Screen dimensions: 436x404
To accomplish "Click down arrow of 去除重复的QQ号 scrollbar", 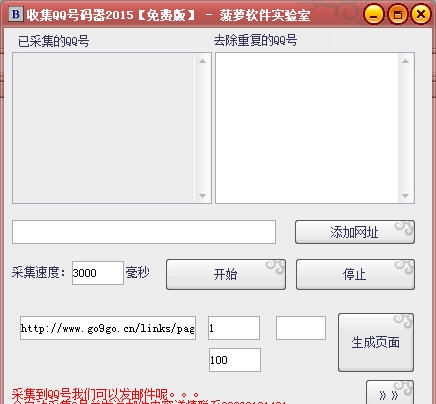I will [405, 196].
